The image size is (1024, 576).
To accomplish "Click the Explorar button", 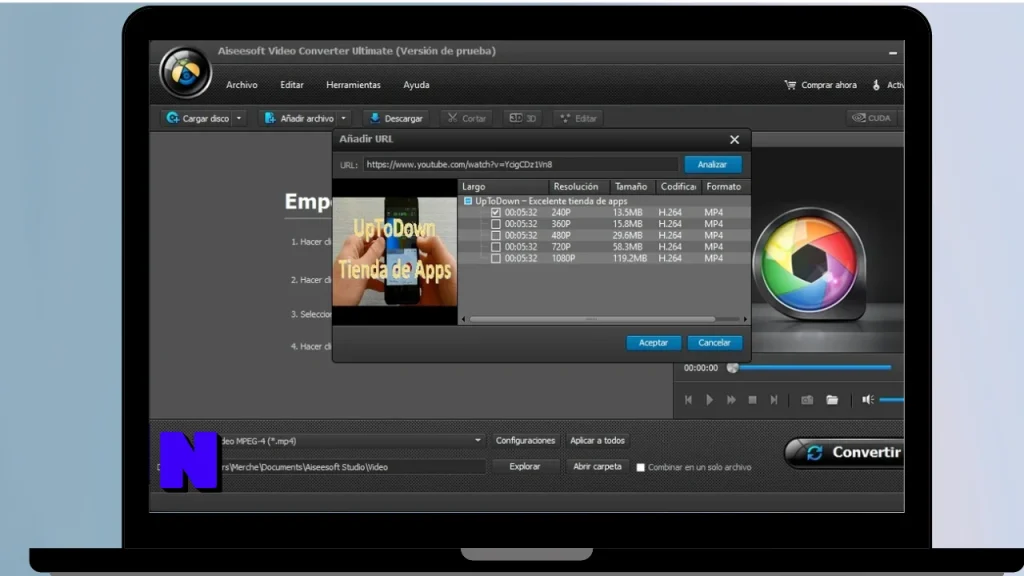I will [x=525, y=467].
